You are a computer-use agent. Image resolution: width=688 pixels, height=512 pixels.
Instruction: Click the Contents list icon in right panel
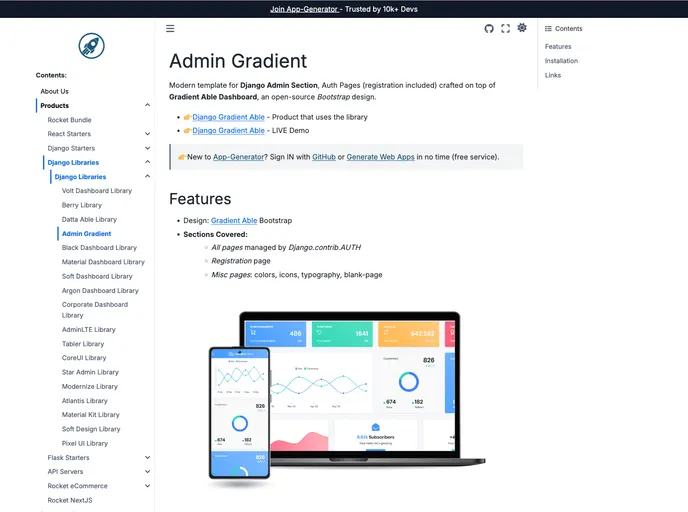(x=548, y=29)
